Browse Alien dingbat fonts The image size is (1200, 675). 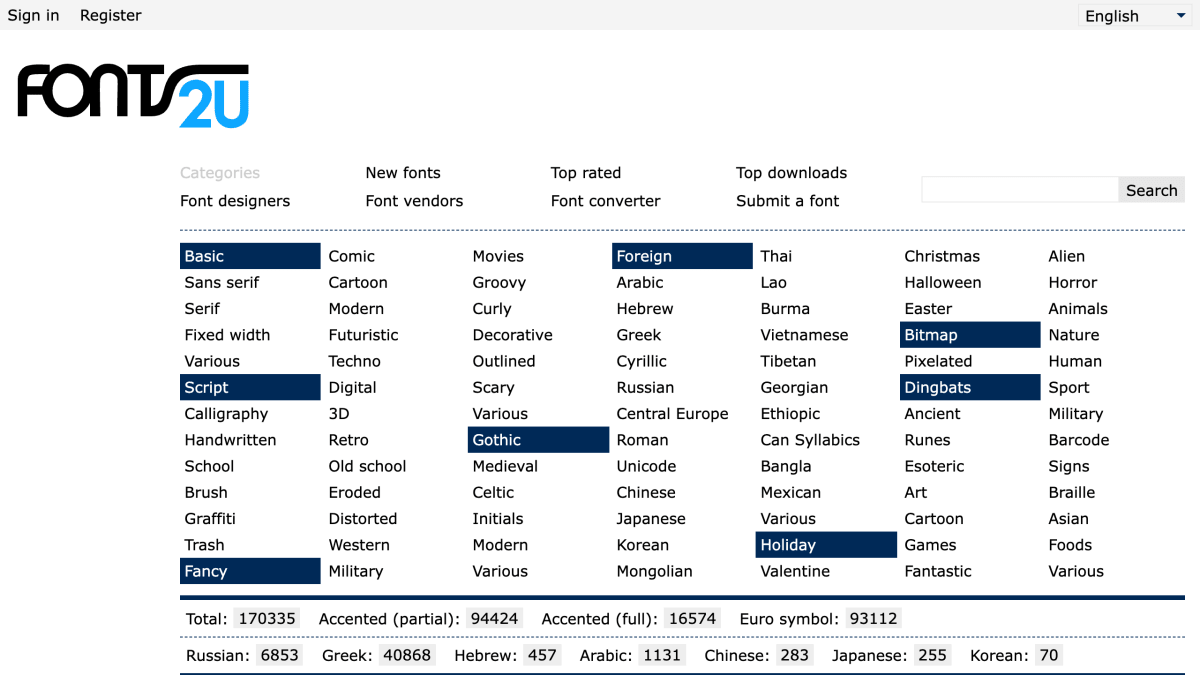point(1066,256)
